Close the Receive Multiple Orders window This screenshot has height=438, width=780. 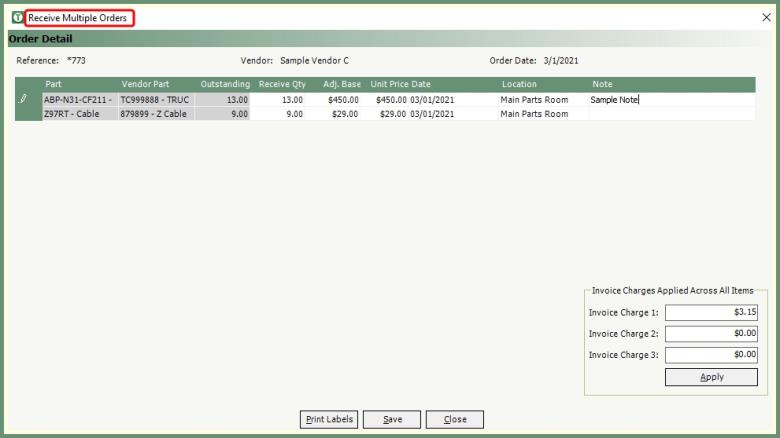click(x=766, y=18)
